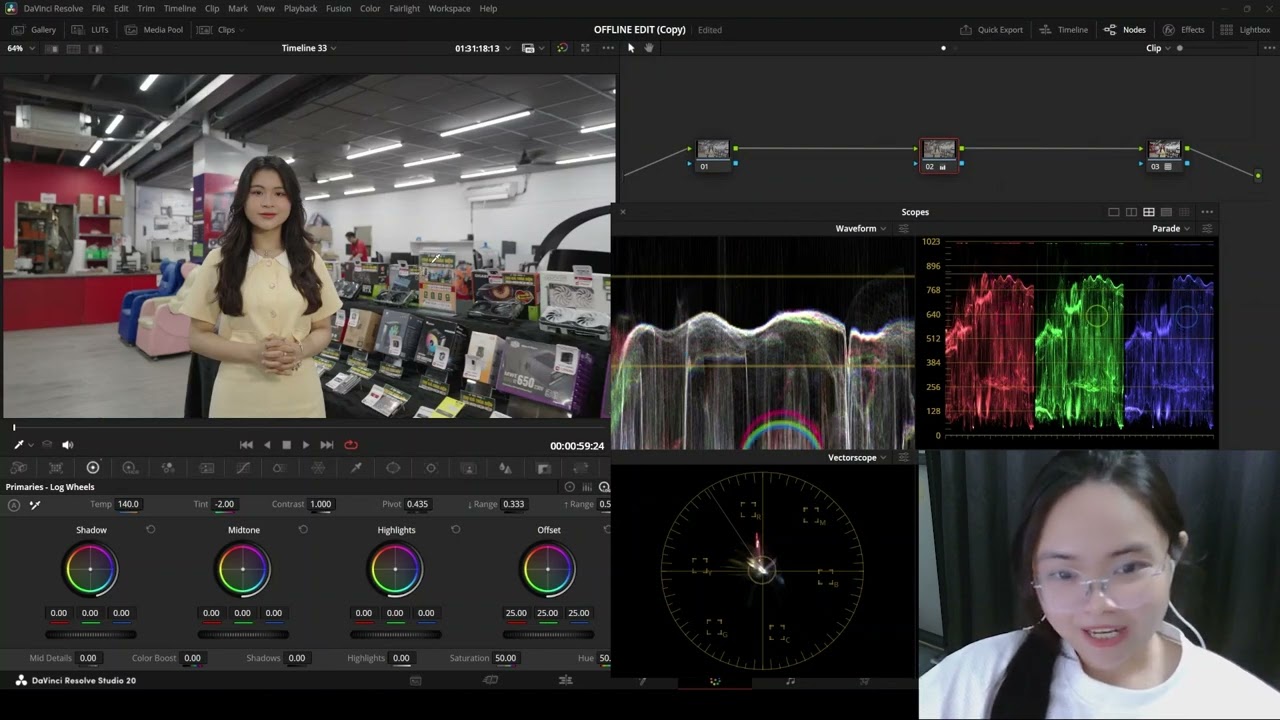Viewport: 1280px width, 720px height.
Task: Open the Curves palette icon
Action: click(x=243, y=468)
